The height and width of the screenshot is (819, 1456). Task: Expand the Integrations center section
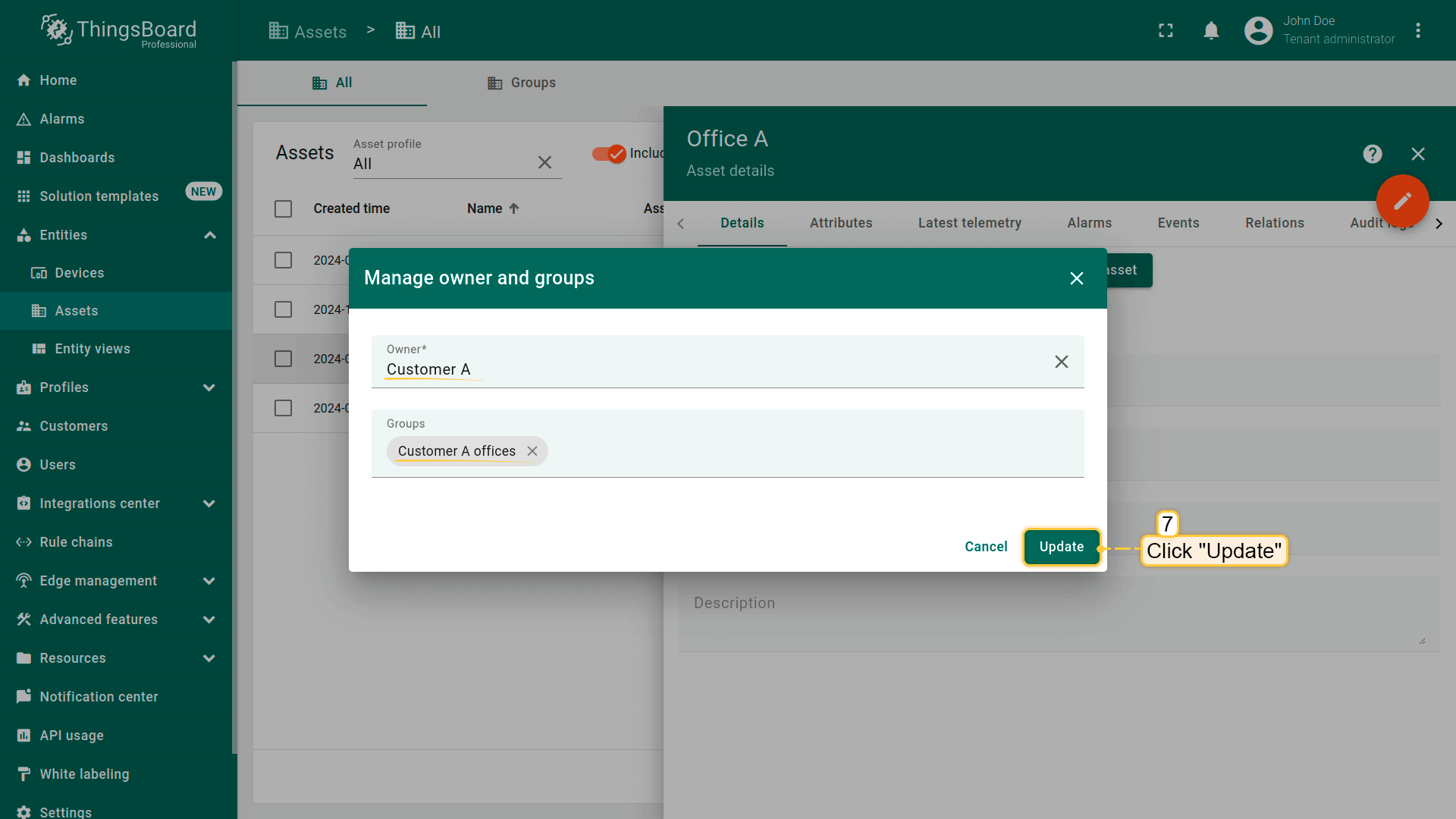pos(209,504)
